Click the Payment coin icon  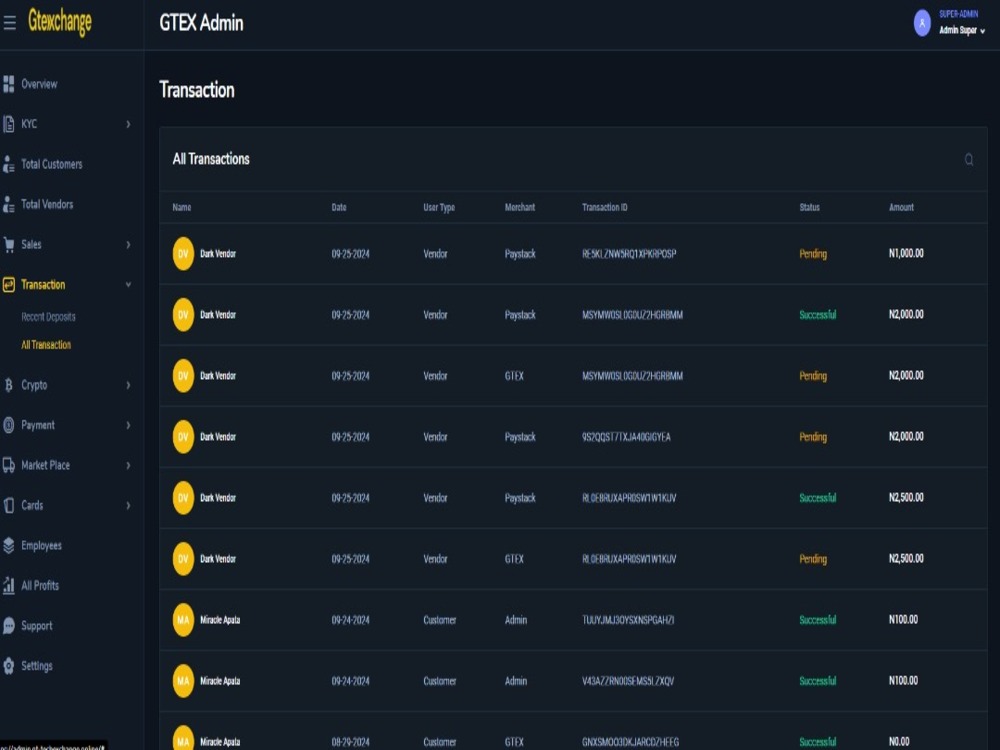pos(8,425)
